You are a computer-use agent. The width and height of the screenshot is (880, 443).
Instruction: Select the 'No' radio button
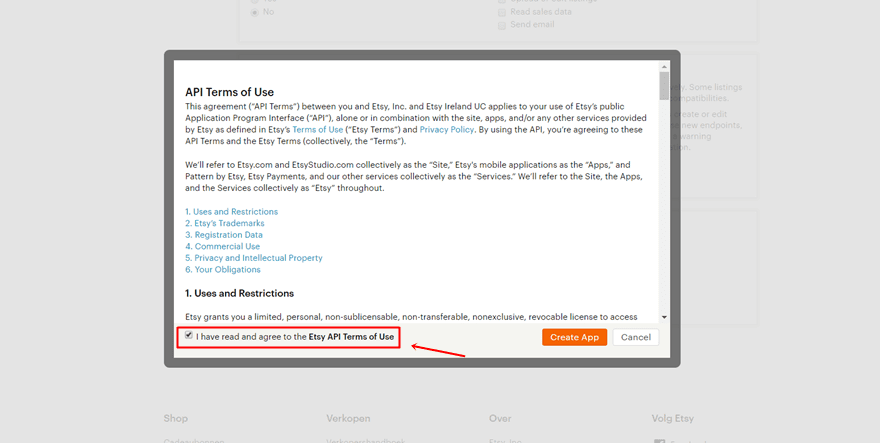[x=255, y=12]
